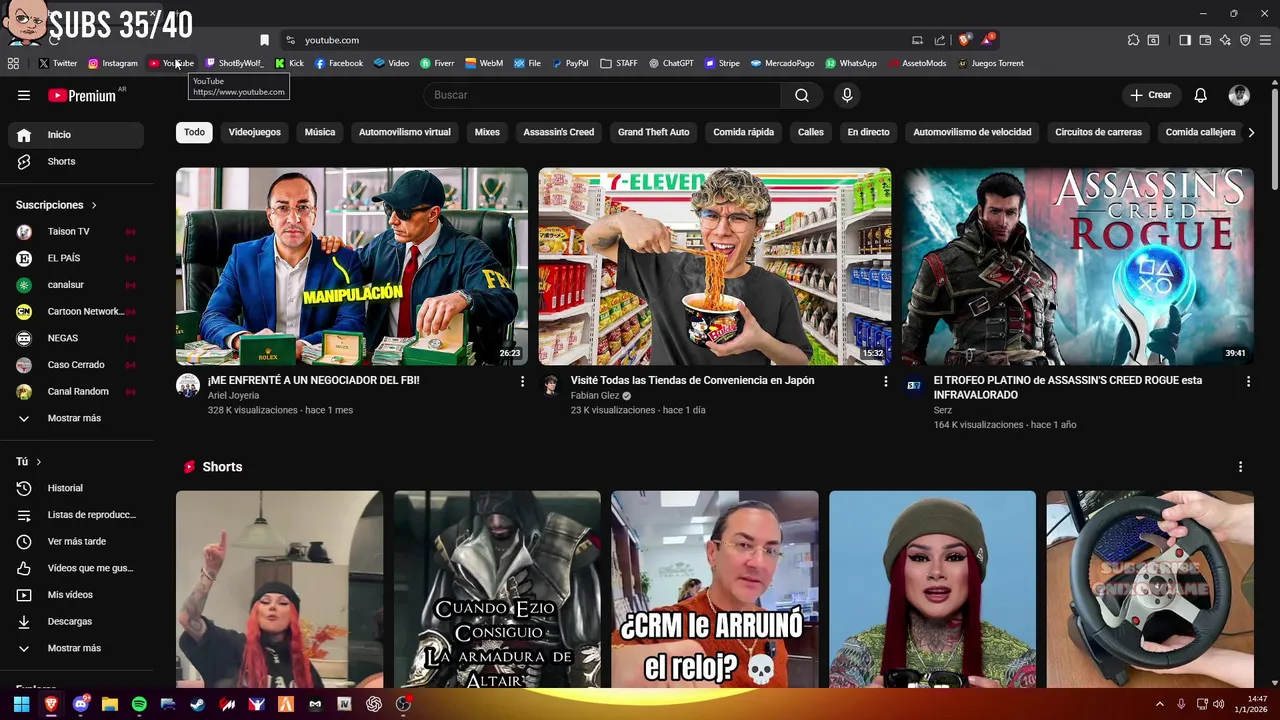Open options menu for Japan convenience stores video
Image resolution: width=1280 pixels, height=720 pixels.
(885, 381)
